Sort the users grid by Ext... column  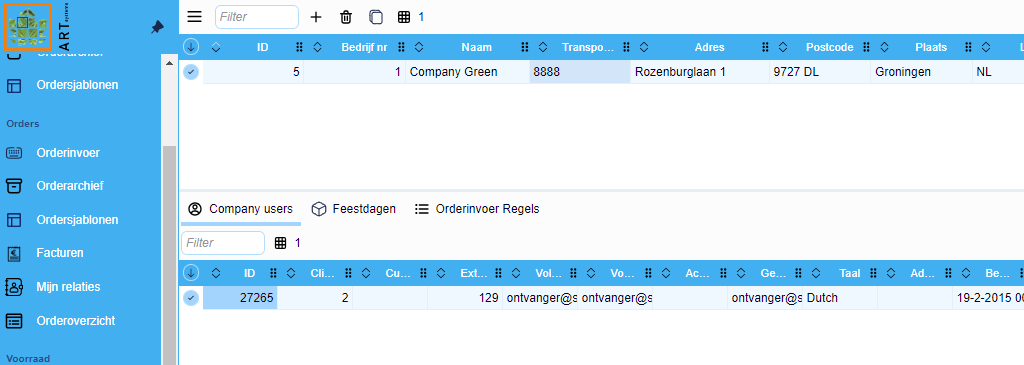point(441,273)
